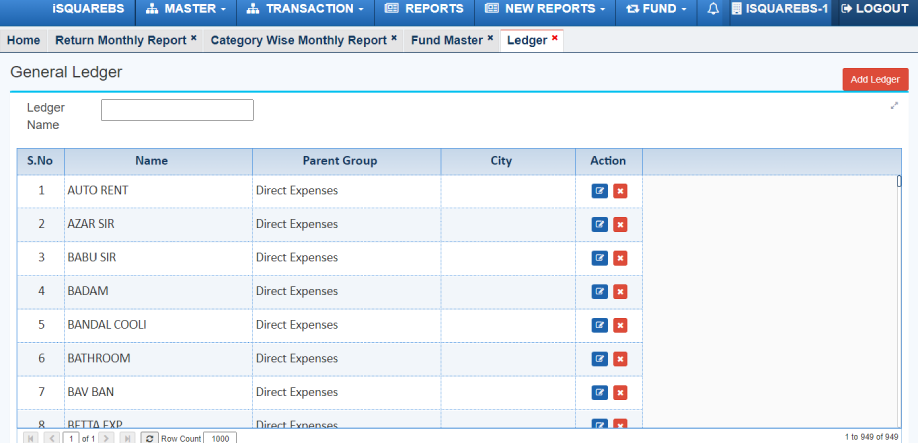This screenshot has width=918, height=443.
Task: Refresh the ledger grid
Action: pyautogui.click(x=149, y=438)
